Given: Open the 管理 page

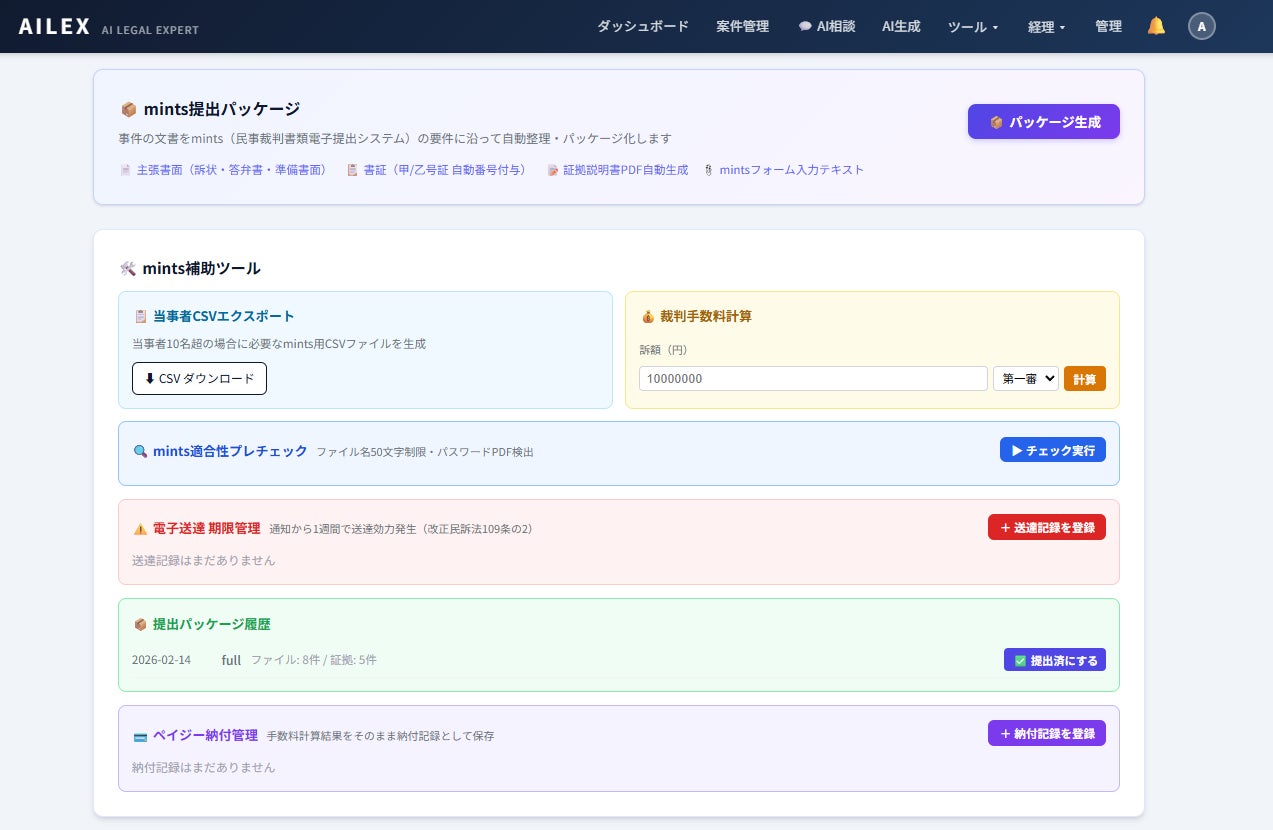Looking at the screenshot, I should (1108, 26).
